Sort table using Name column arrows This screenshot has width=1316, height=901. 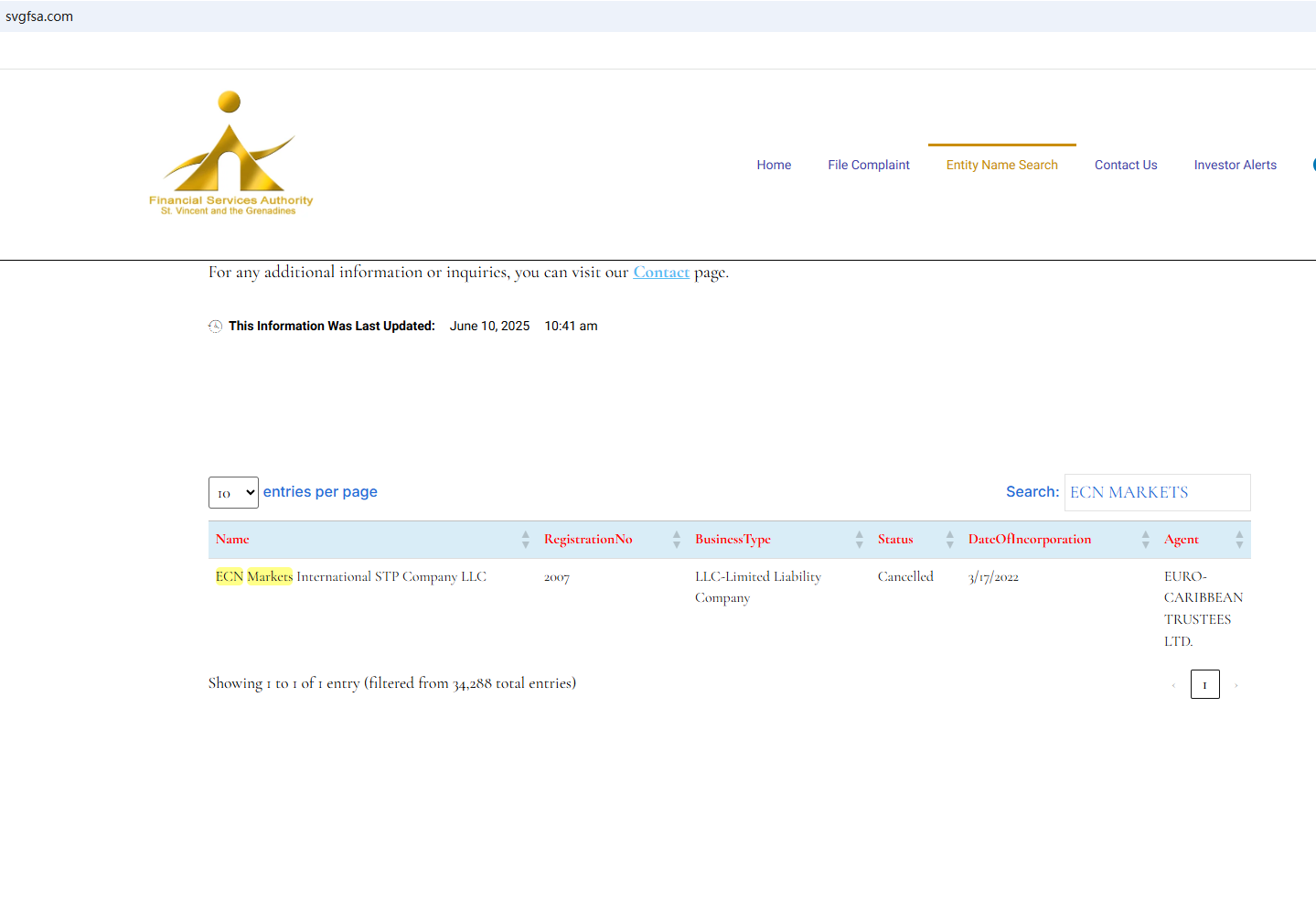coord(525,540)
